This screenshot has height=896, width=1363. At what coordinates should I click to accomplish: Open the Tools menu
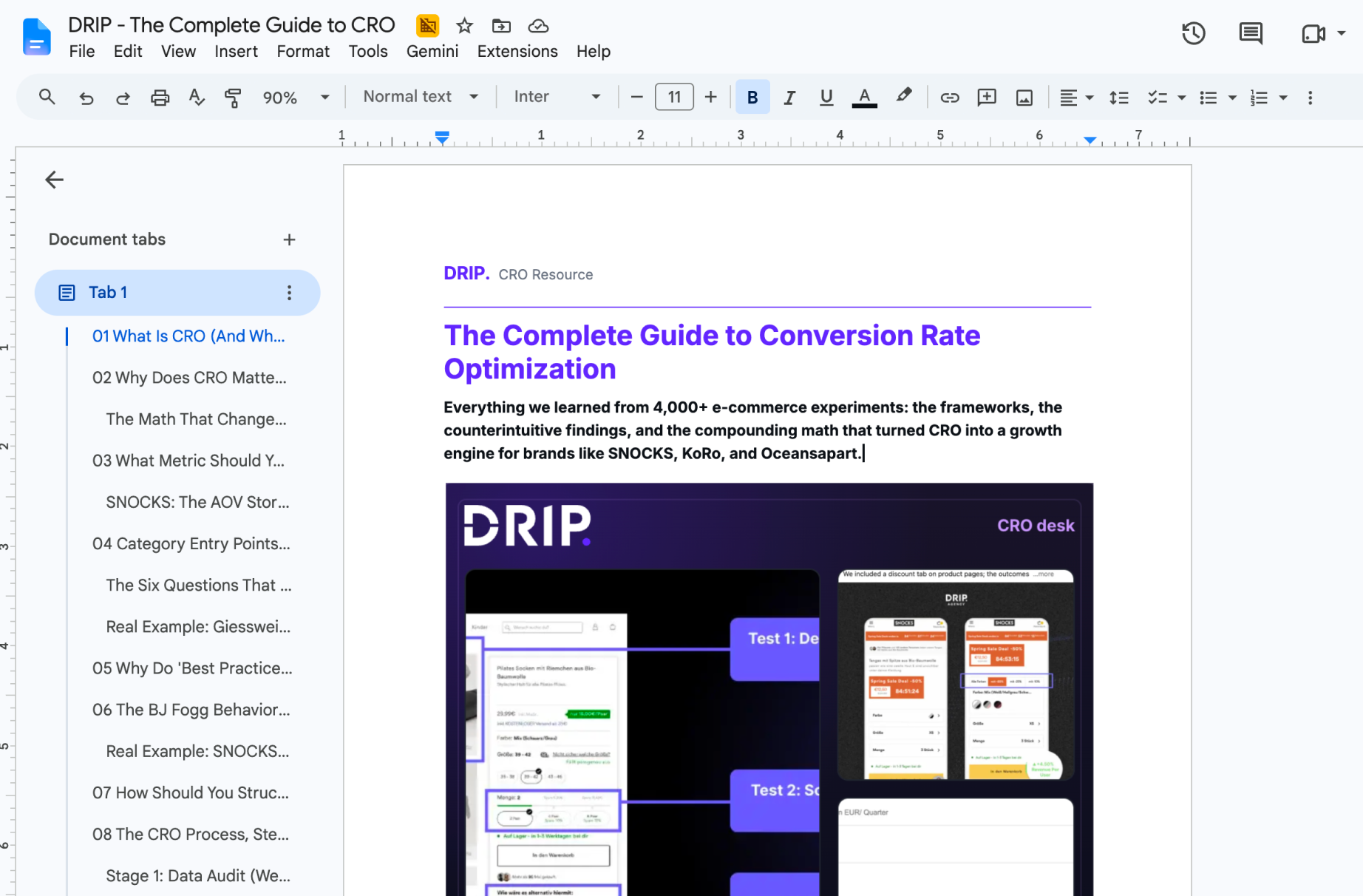368,51
